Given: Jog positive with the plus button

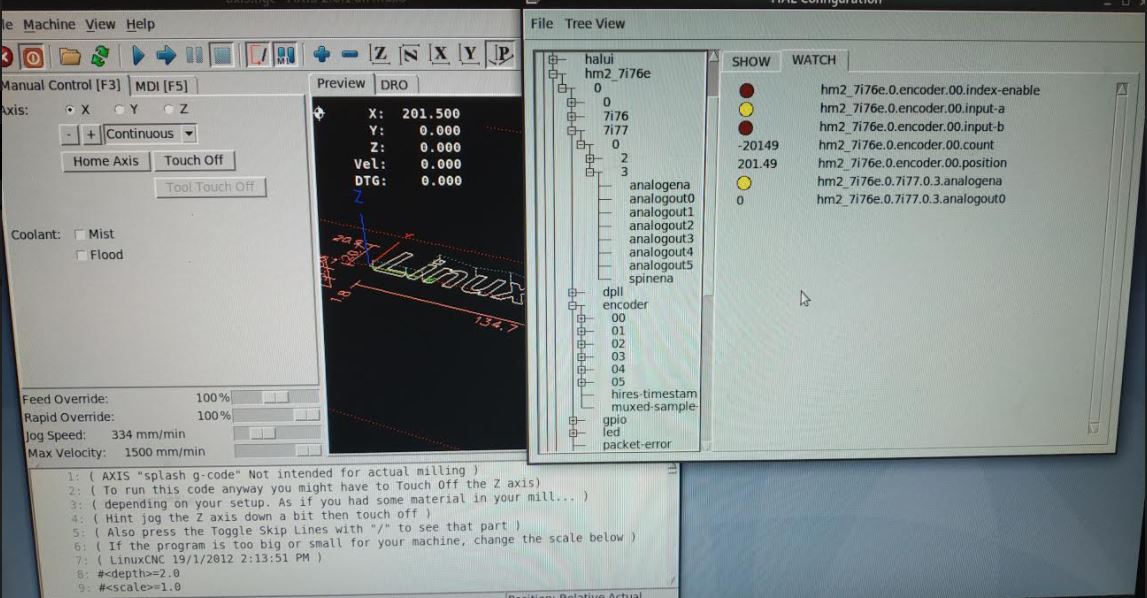Looking at the screenshot, I should click(91, 135).
